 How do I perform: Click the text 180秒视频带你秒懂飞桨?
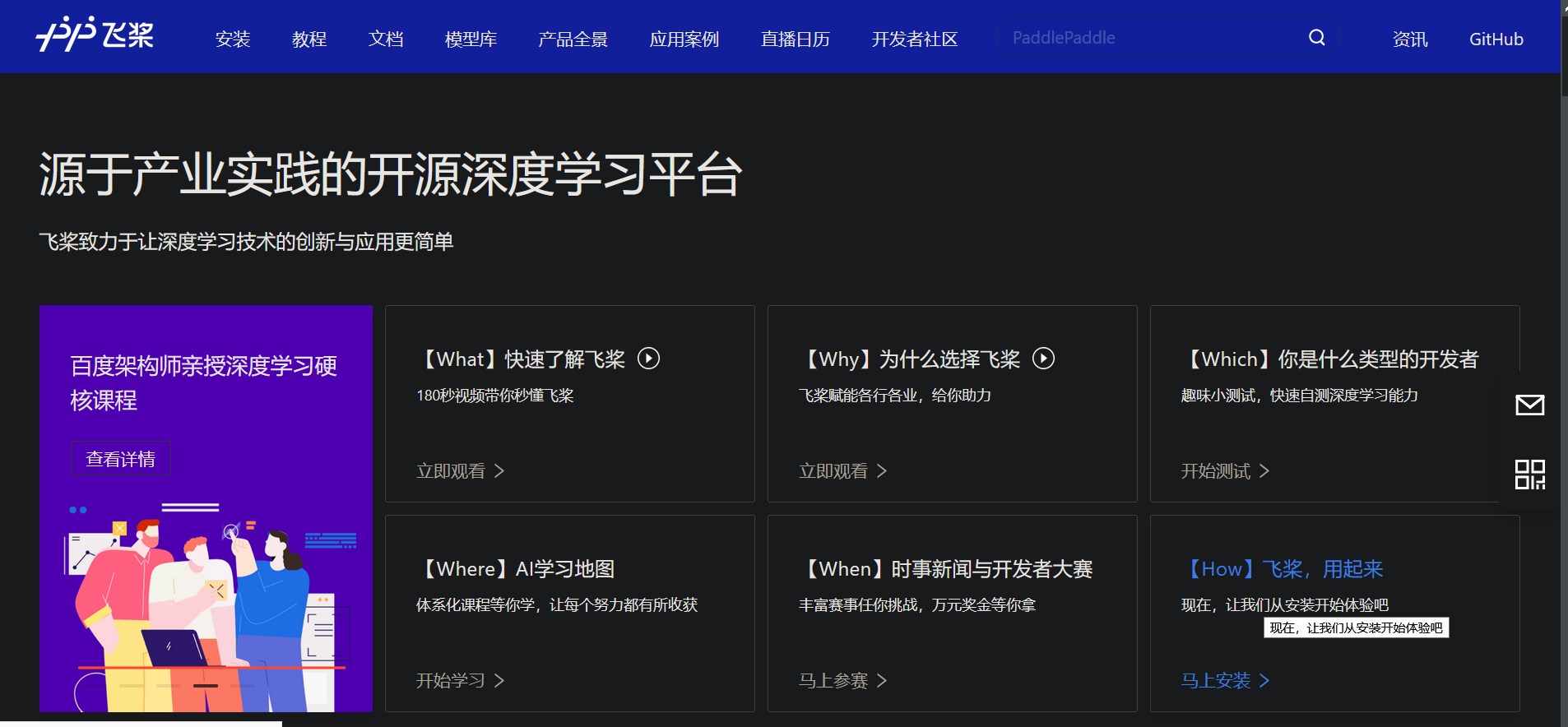(x=495, y=396)
